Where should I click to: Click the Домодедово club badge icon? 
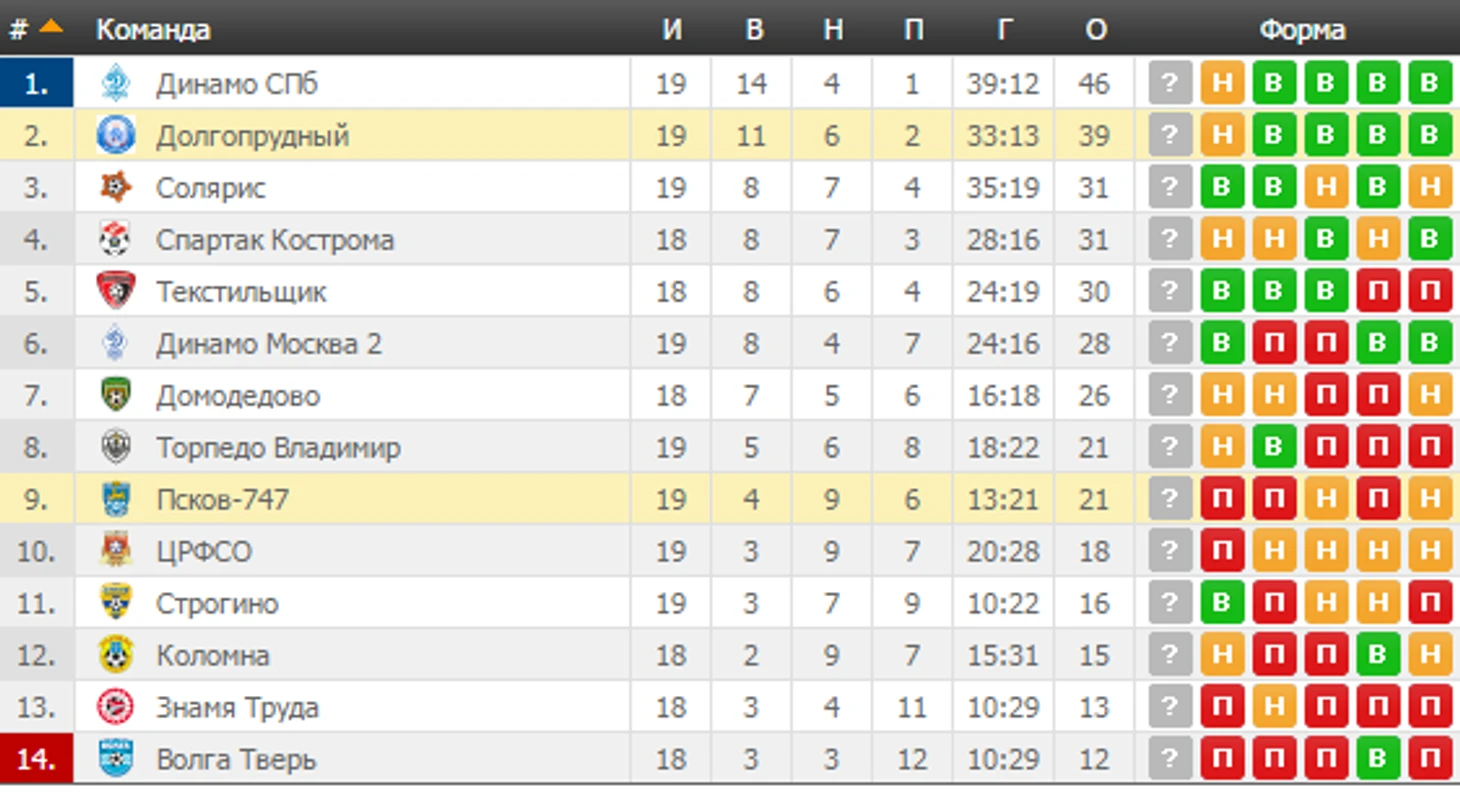point(116,395)
